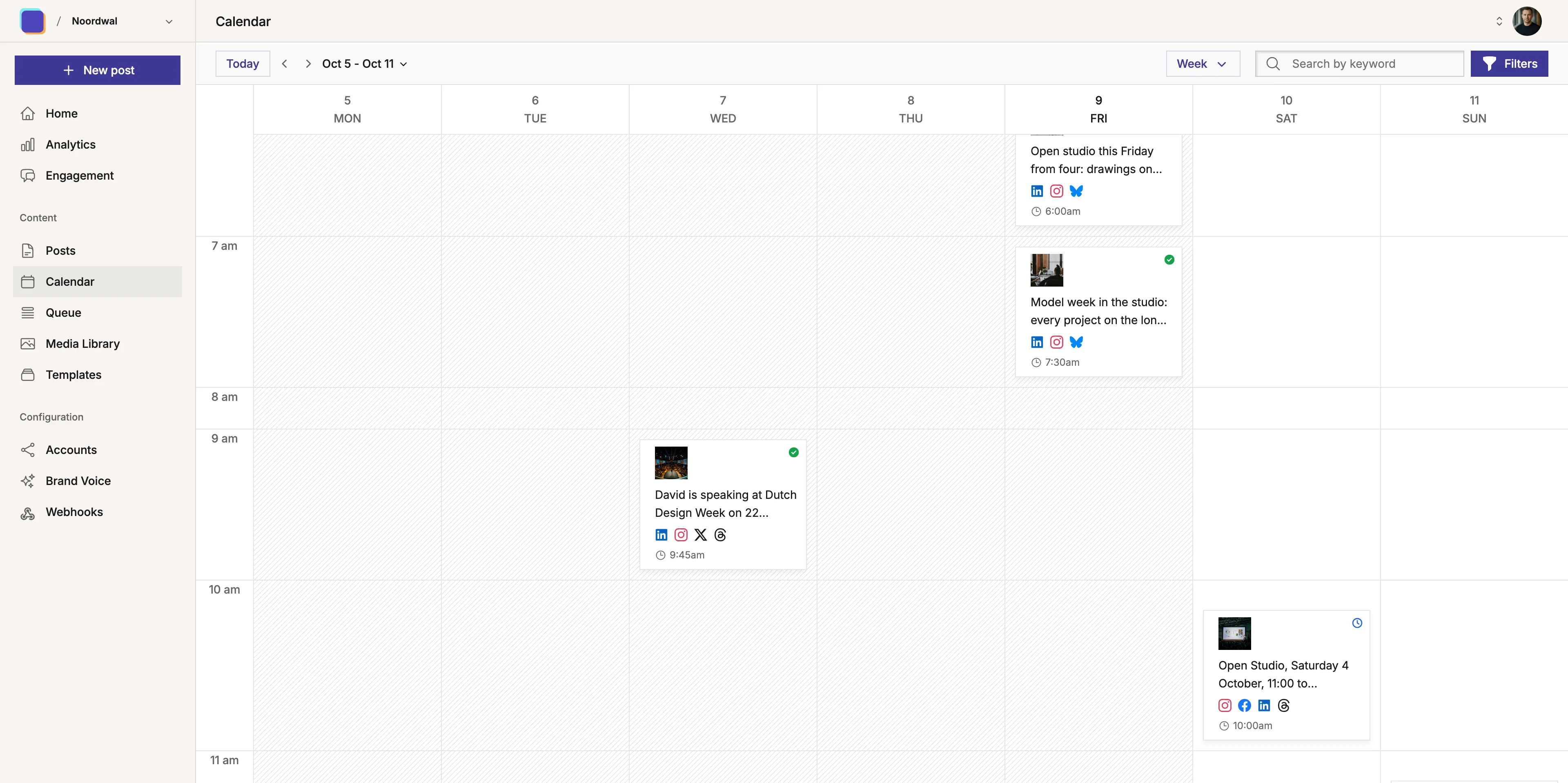Screen dimensions: 1568x783
Task: Click the Posts document icon
Action: 28,250
